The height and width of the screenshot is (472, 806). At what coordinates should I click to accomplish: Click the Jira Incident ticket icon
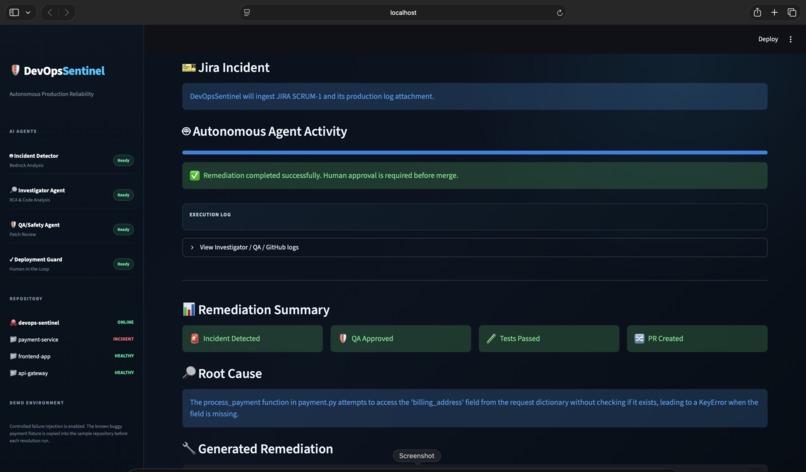point(189,67)
